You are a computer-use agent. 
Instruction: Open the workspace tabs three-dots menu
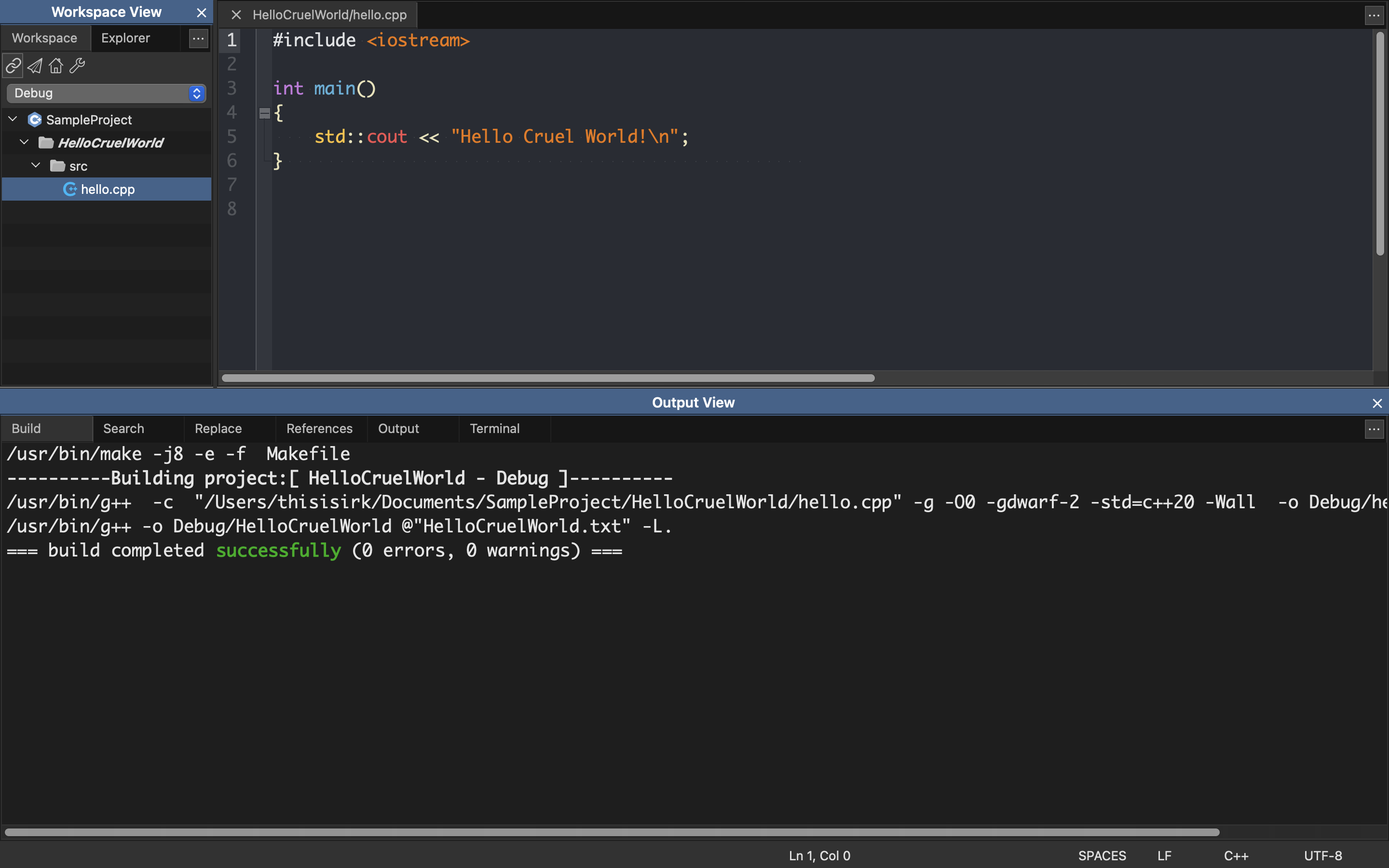198,39
